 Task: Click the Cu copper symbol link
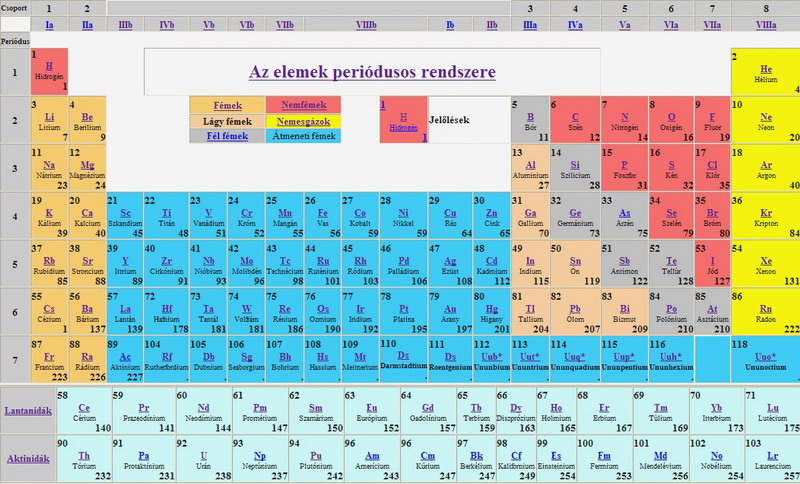pos(450,213)
